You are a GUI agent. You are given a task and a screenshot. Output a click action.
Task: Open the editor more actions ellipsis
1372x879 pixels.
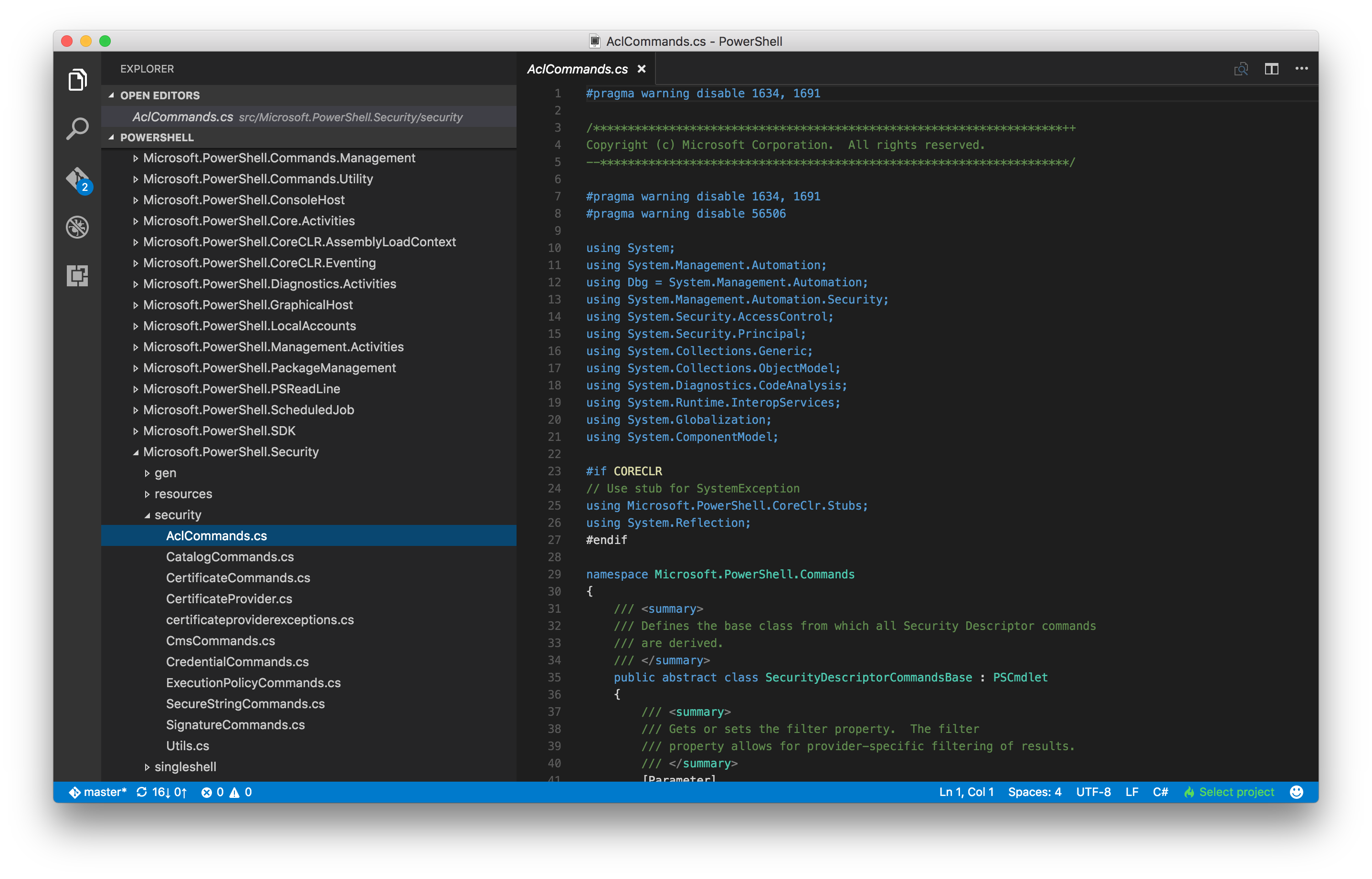point(1301,69)
